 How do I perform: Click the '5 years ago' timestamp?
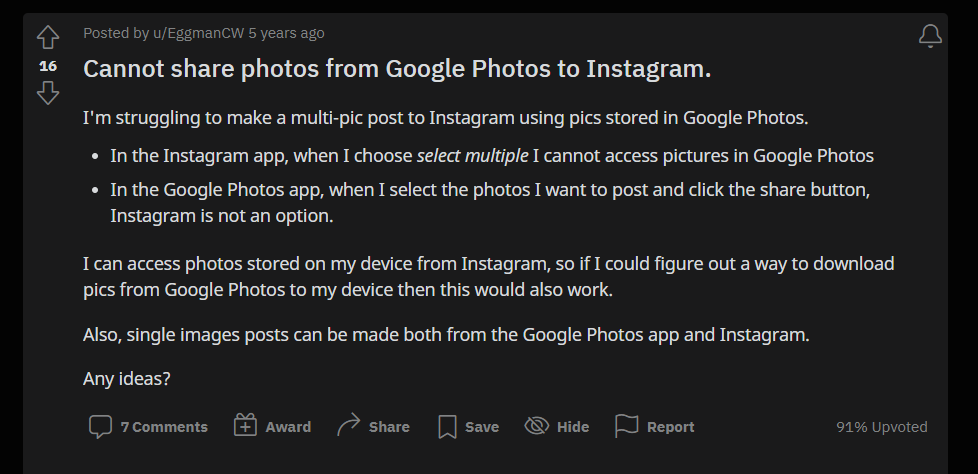[x=286, y=33]
